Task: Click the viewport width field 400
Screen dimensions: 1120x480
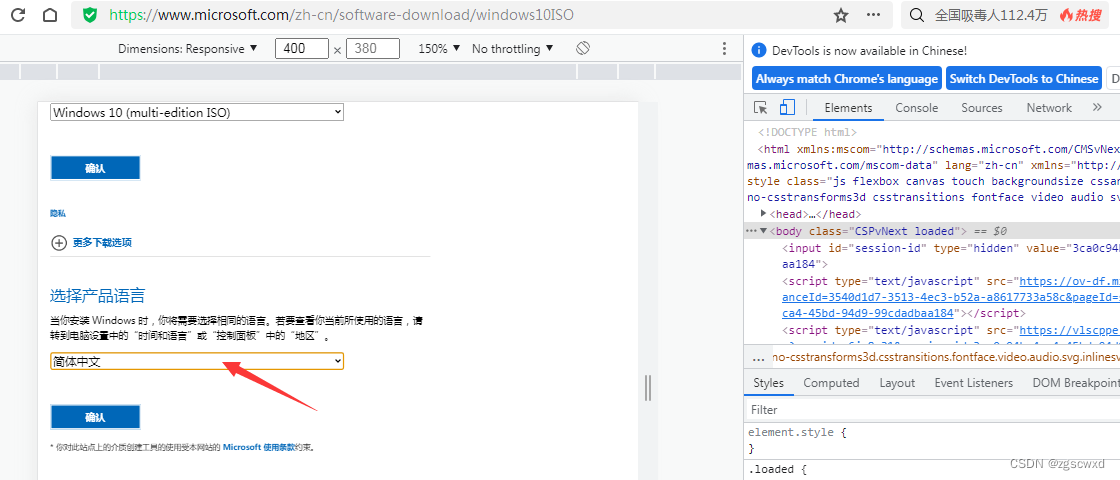Action: click(302, 49)
